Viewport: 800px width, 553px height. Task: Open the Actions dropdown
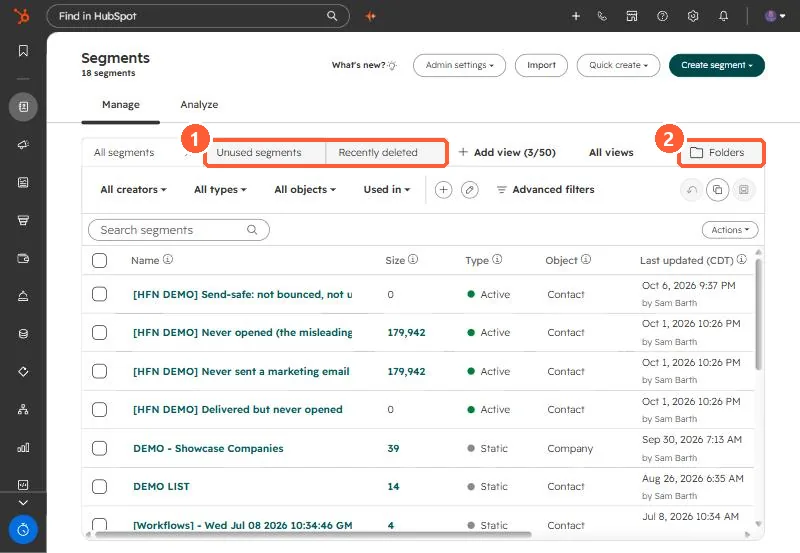coord(730,230)
